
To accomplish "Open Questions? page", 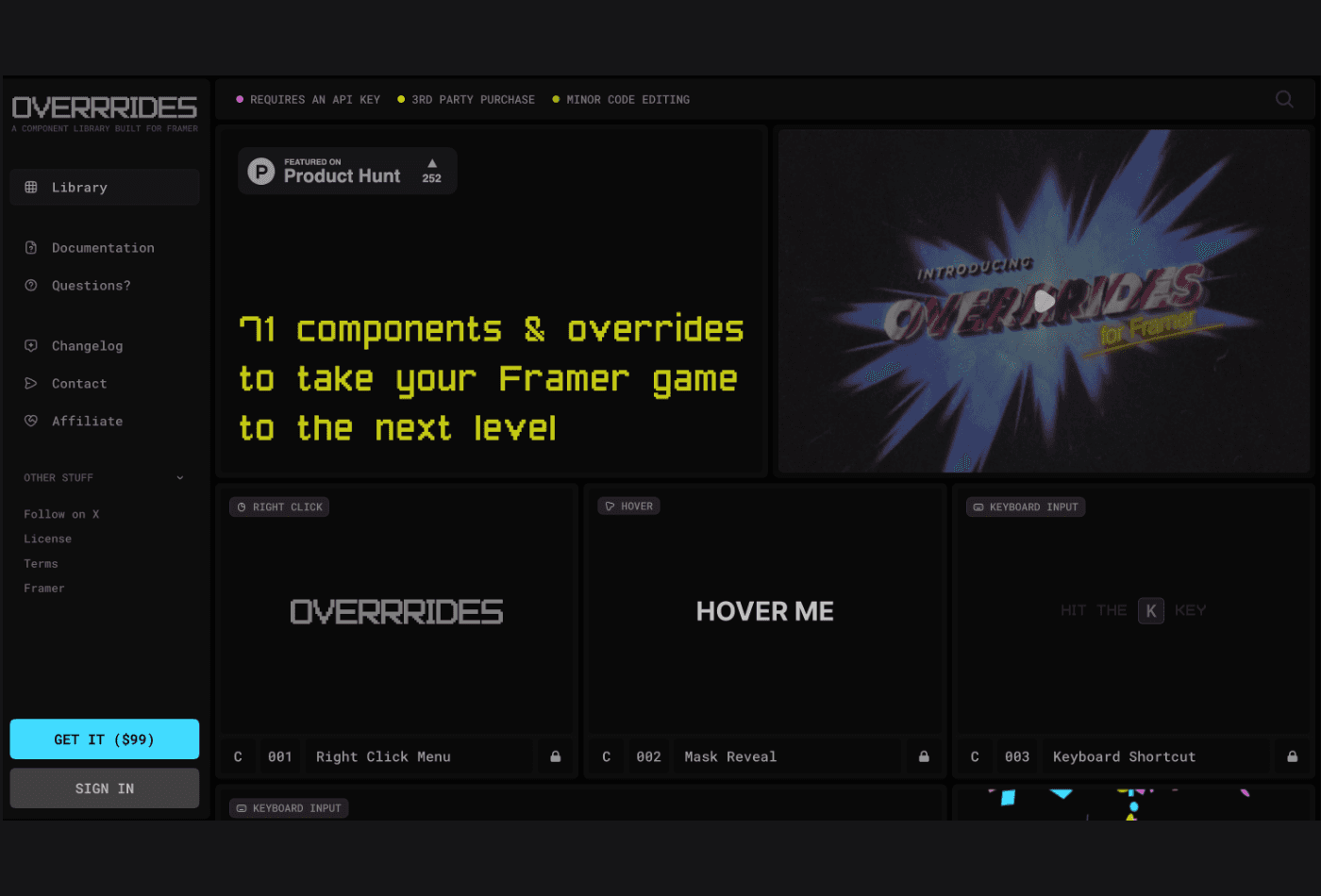I will (92, 286).
